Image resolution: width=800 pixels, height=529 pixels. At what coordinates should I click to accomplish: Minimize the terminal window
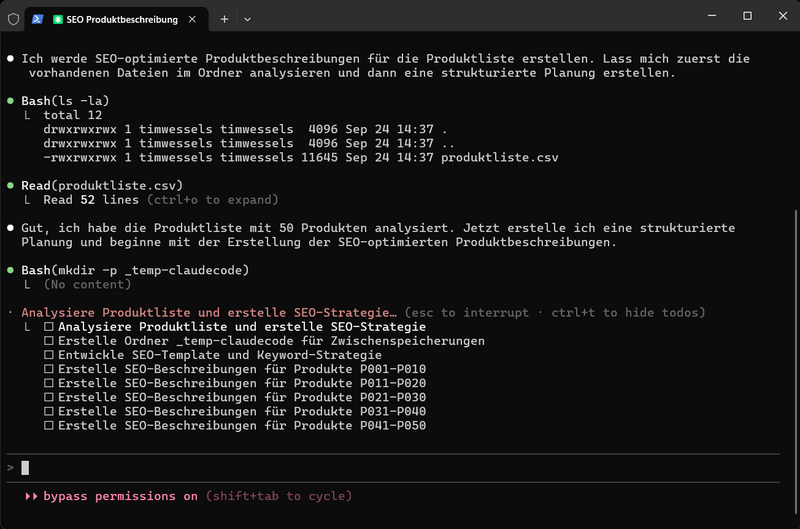(704, 17)
